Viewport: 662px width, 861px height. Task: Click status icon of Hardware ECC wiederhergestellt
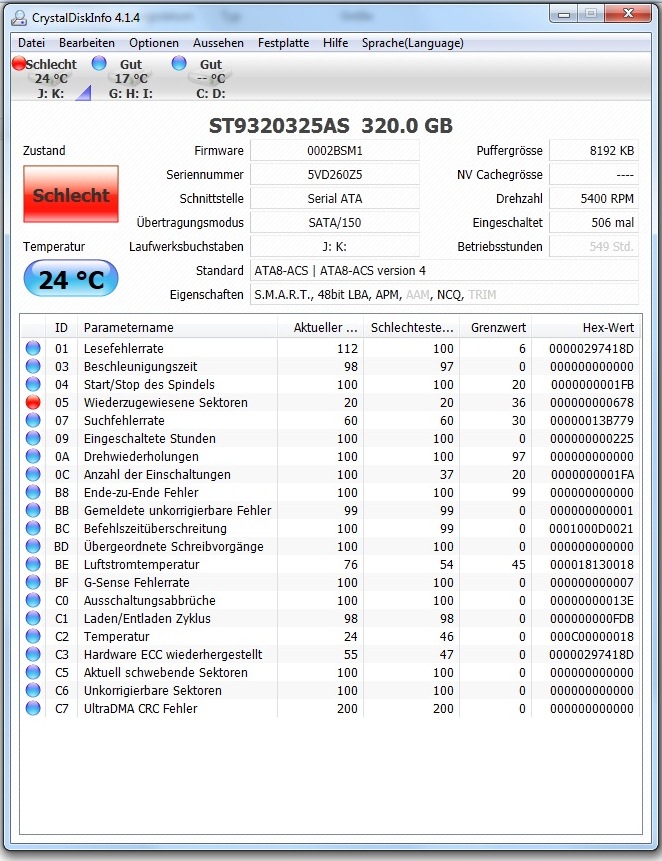click(33, 655)
